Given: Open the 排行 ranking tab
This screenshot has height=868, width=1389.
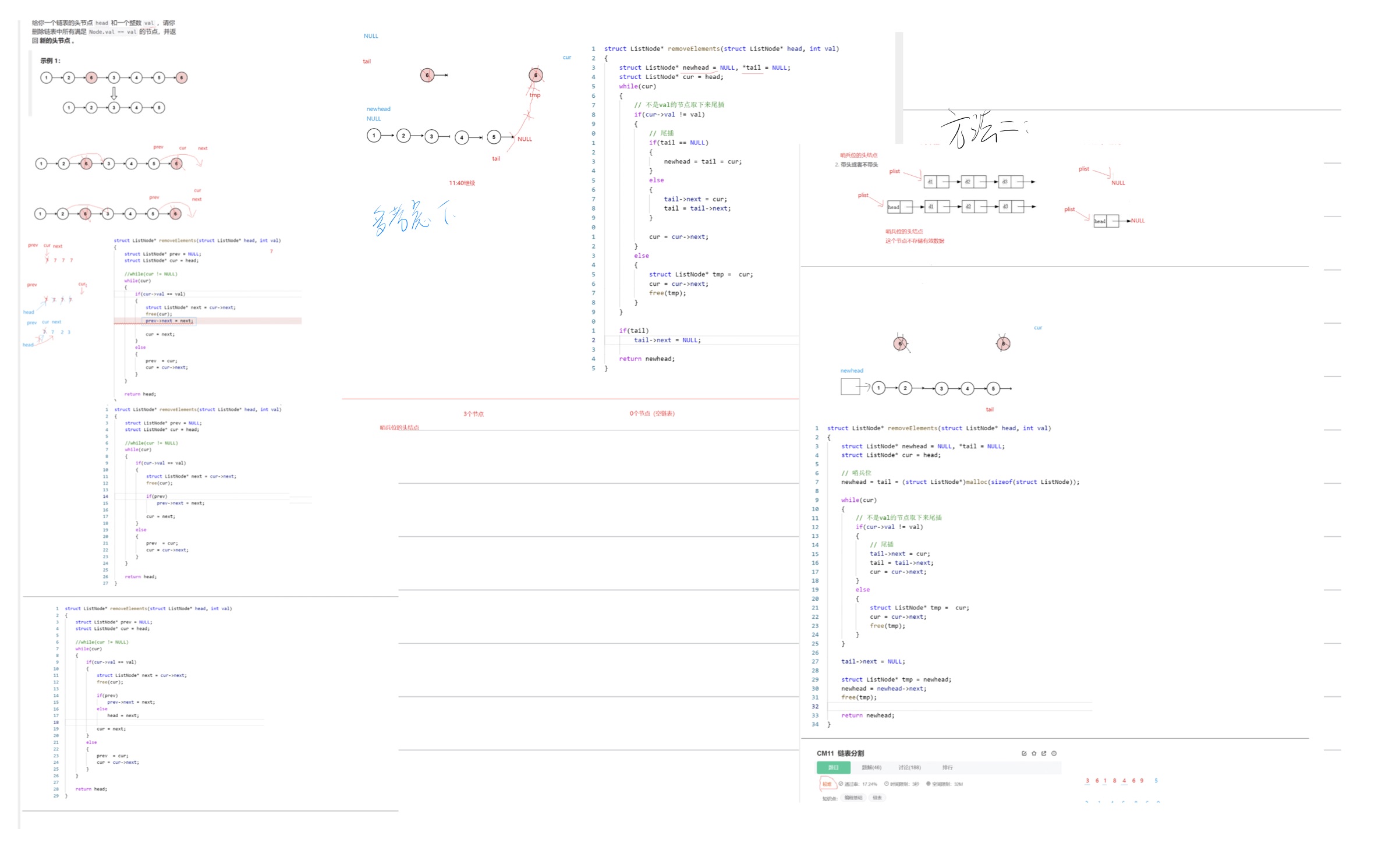Looking at the screenshot, I should pyautogui.click(x=947, y=767).
